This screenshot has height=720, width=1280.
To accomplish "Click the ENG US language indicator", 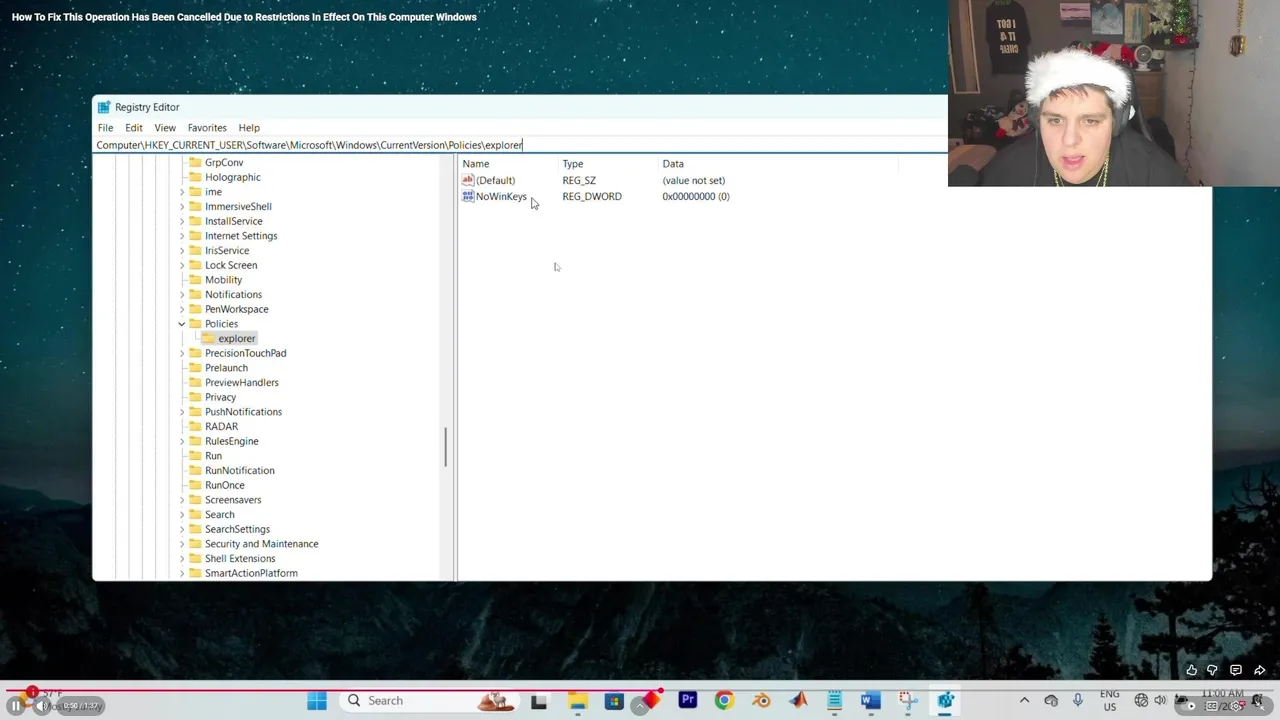I will pos(1109,700).
